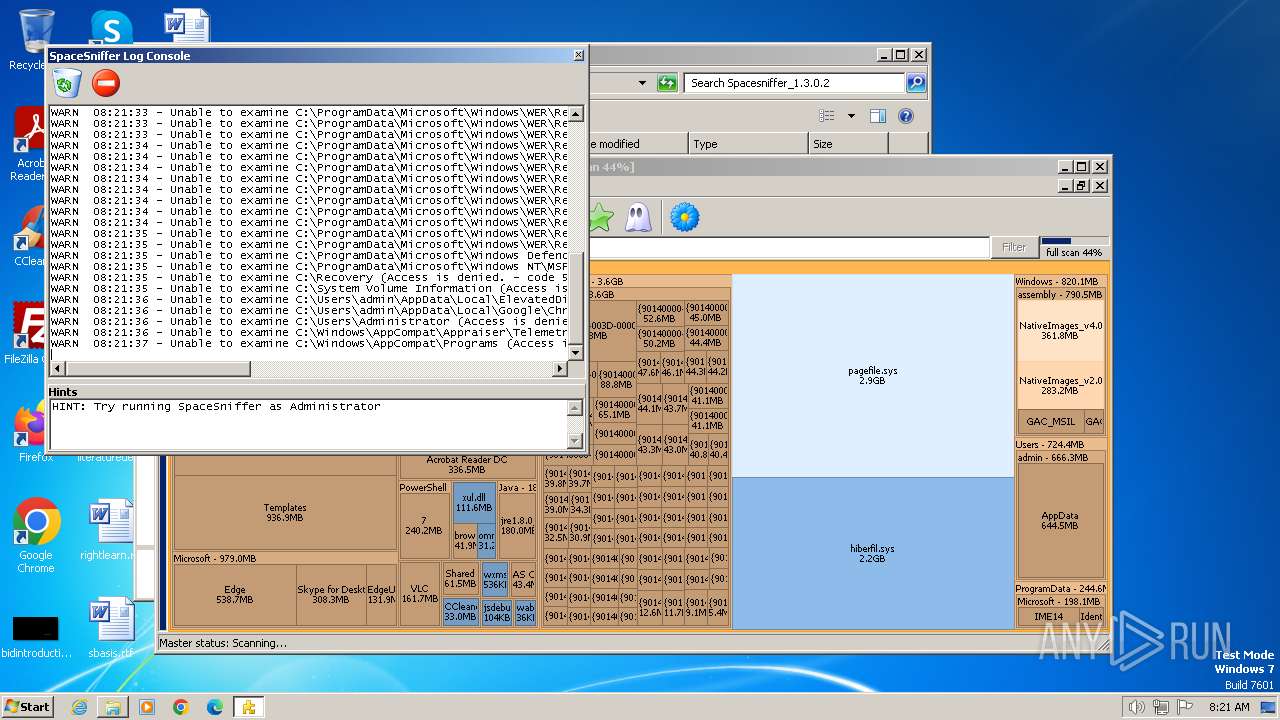Click the Explorer search magnifier icon
This screenshot has width=1280, height=720.
coord(915,83)
